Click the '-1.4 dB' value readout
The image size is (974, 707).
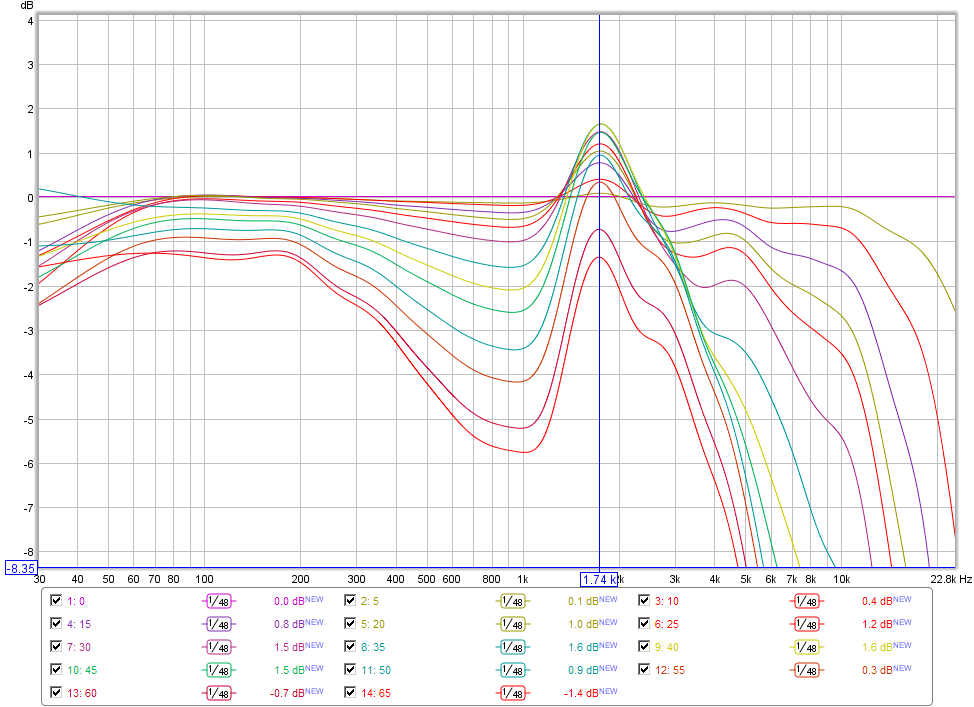[x=581, y=693]
